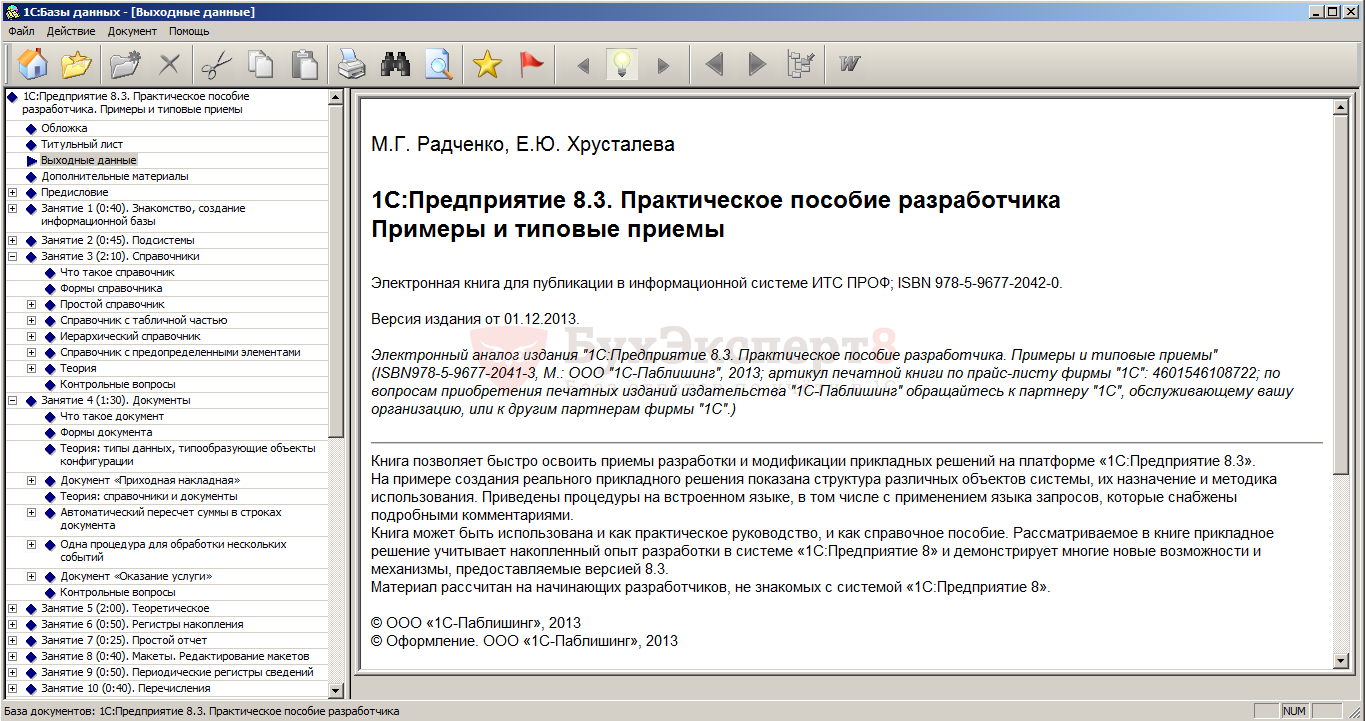Open the Действие menu
1365x721 pixels.
tap(71, 31)
